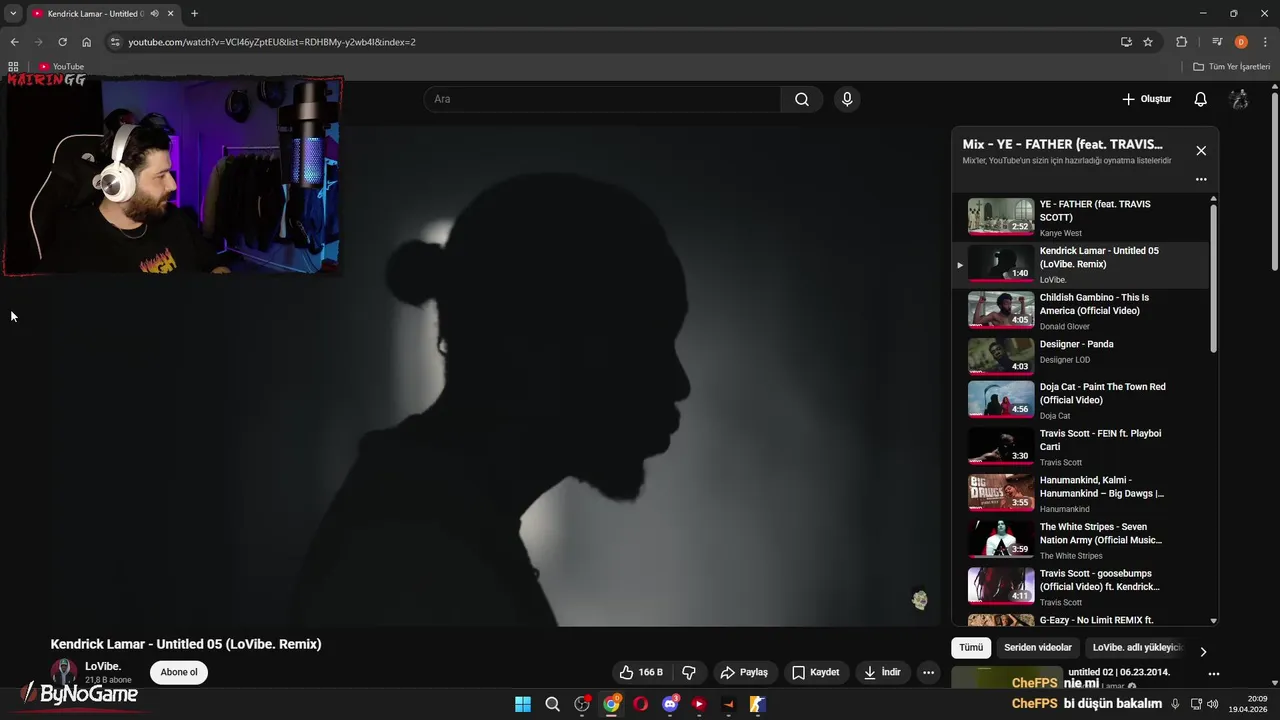Play Doja Cat - Paint The Town Red

click(1080, 400)
